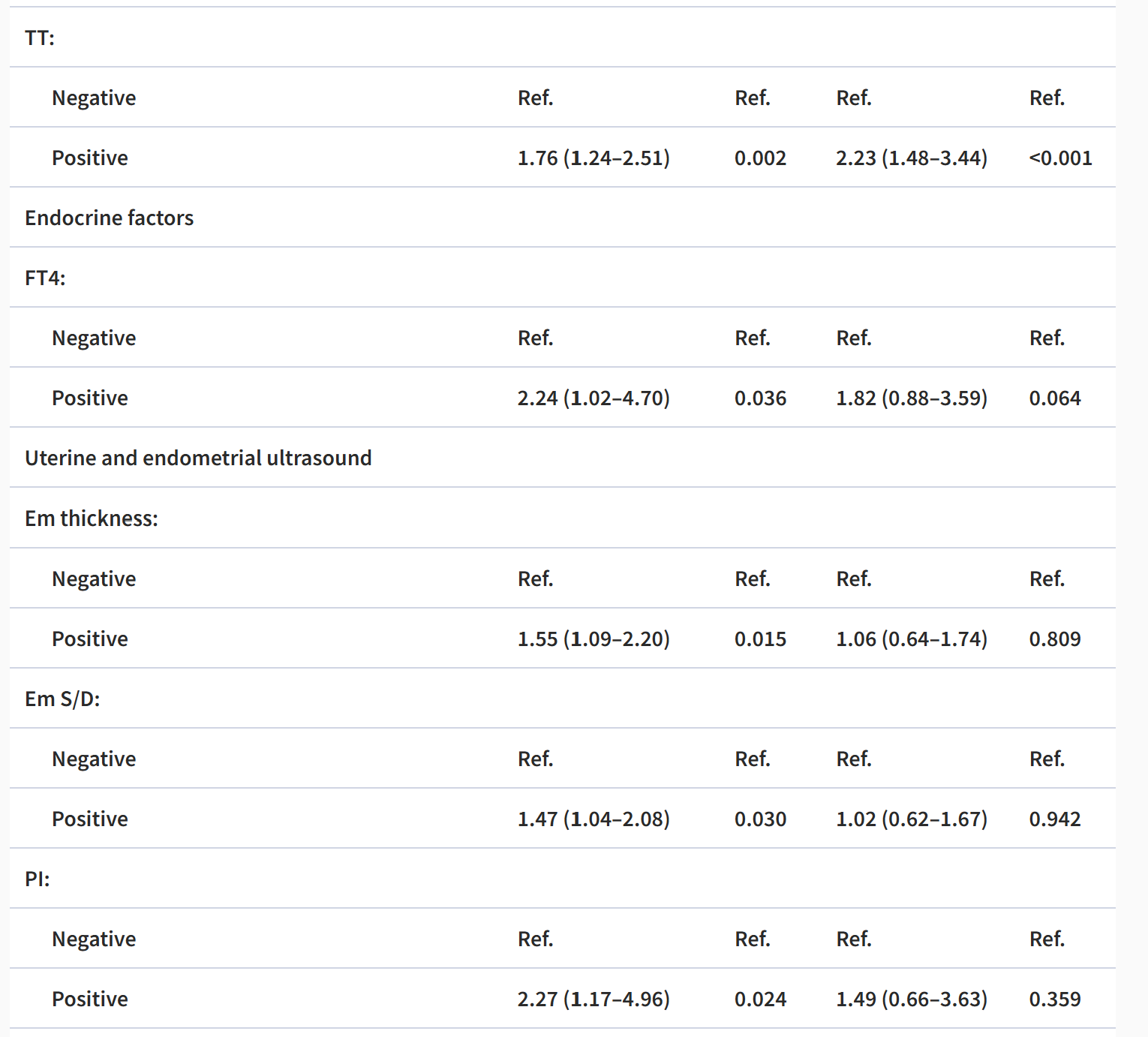1148x1037 pixels.
Task: Click the <0.001 p-value cell
Action: pos(1060,158)
